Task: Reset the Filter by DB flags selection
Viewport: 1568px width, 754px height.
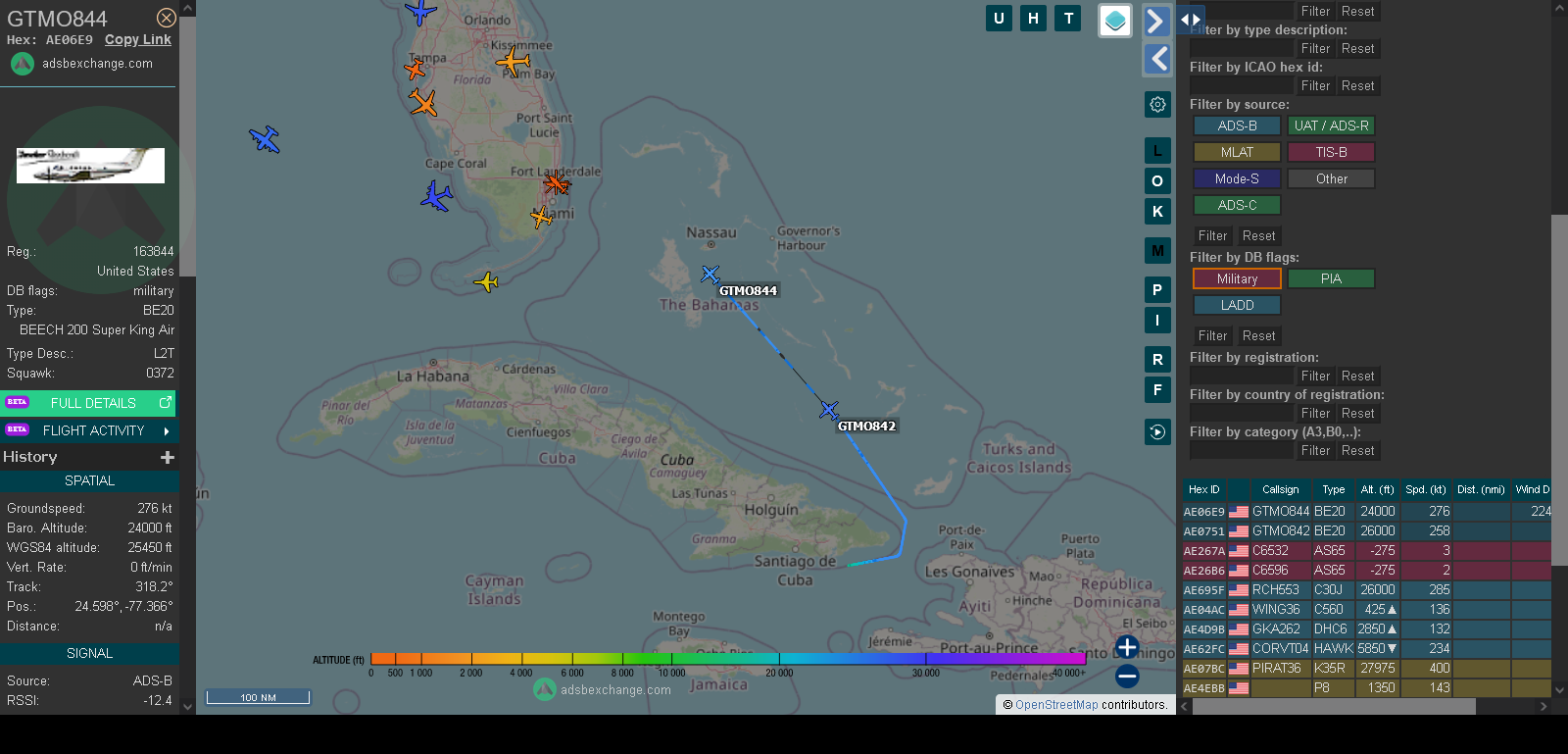Action: tap(1258, 336)
